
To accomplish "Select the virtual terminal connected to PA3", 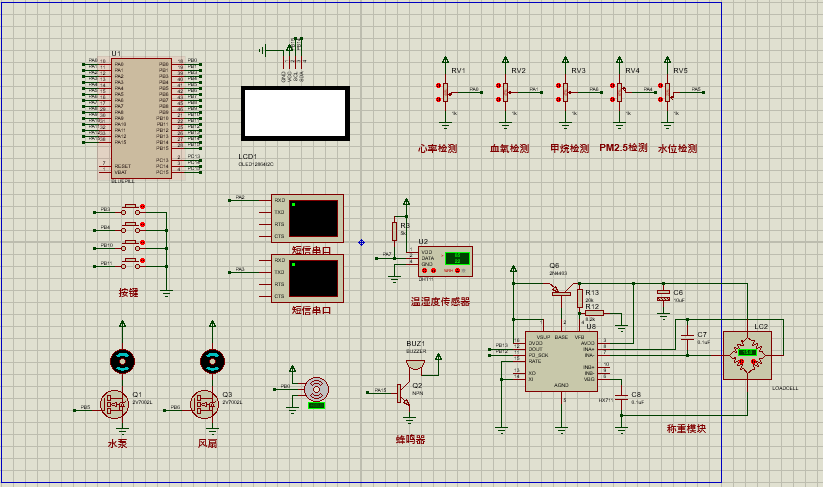I will (x=308, y=278).
